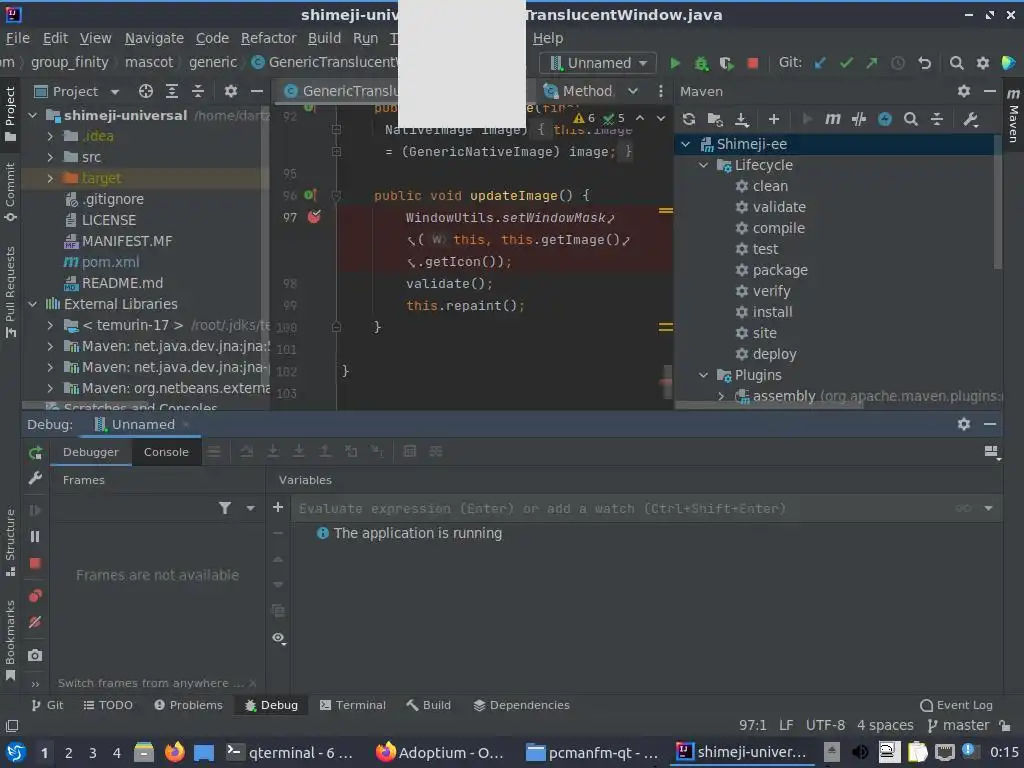
Task: Run the Unnamed configuration with green play
Action: tap(675, 63)
